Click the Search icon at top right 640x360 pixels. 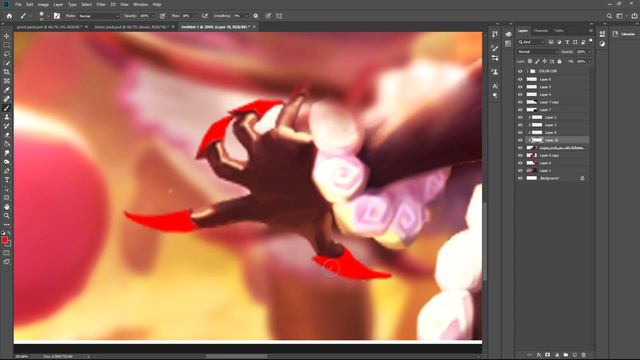point(609,16)
